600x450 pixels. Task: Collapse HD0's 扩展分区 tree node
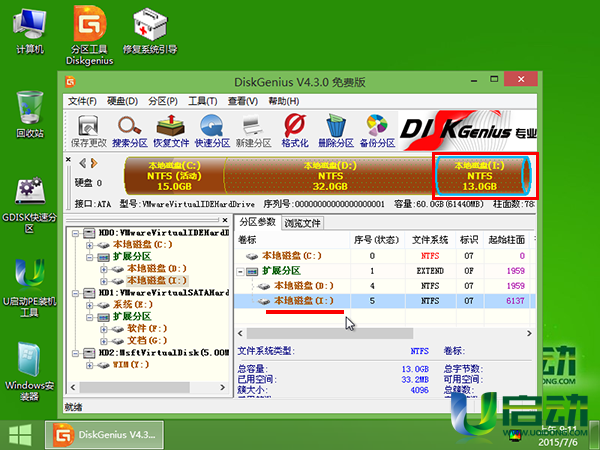coord(89,257)
